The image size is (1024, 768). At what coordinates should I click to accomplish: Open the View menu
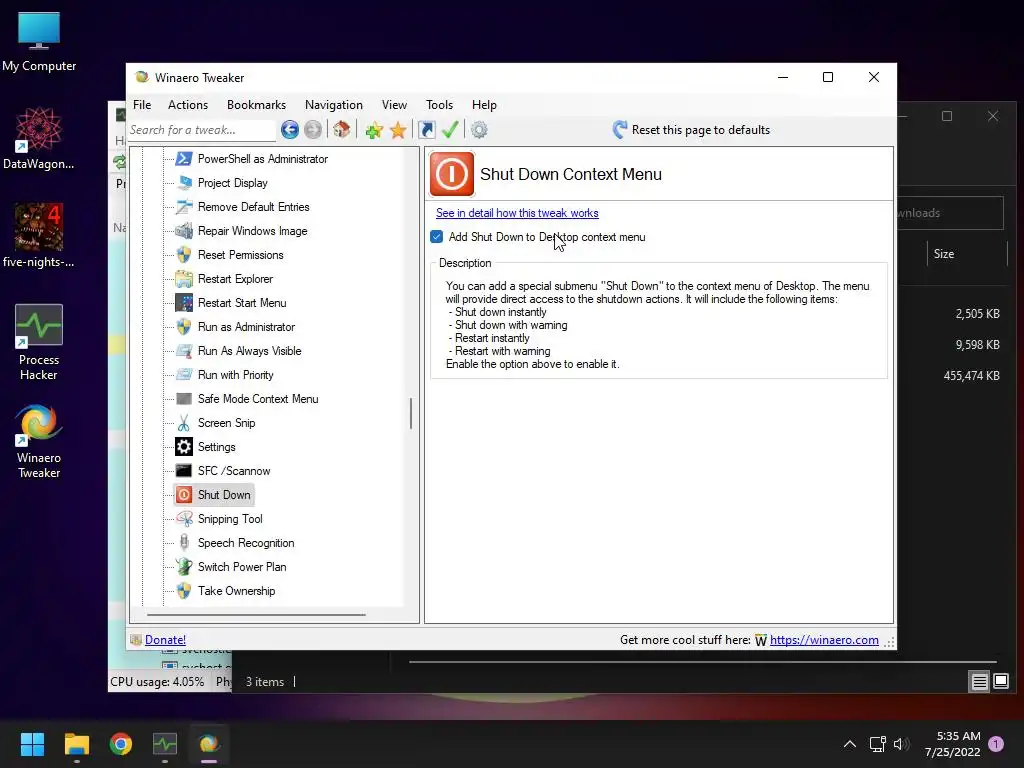coord(394,105)
